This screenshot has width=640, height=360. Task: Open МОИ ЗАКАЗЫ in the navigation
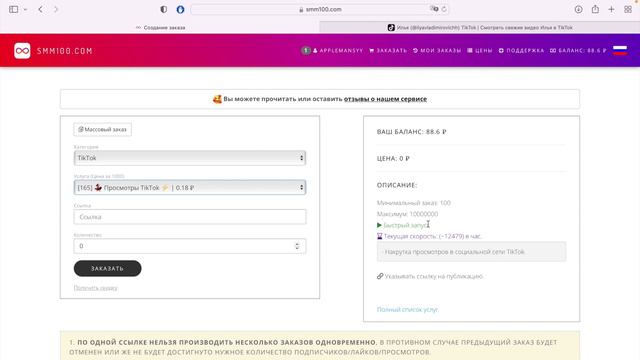(x=437, y=51)
